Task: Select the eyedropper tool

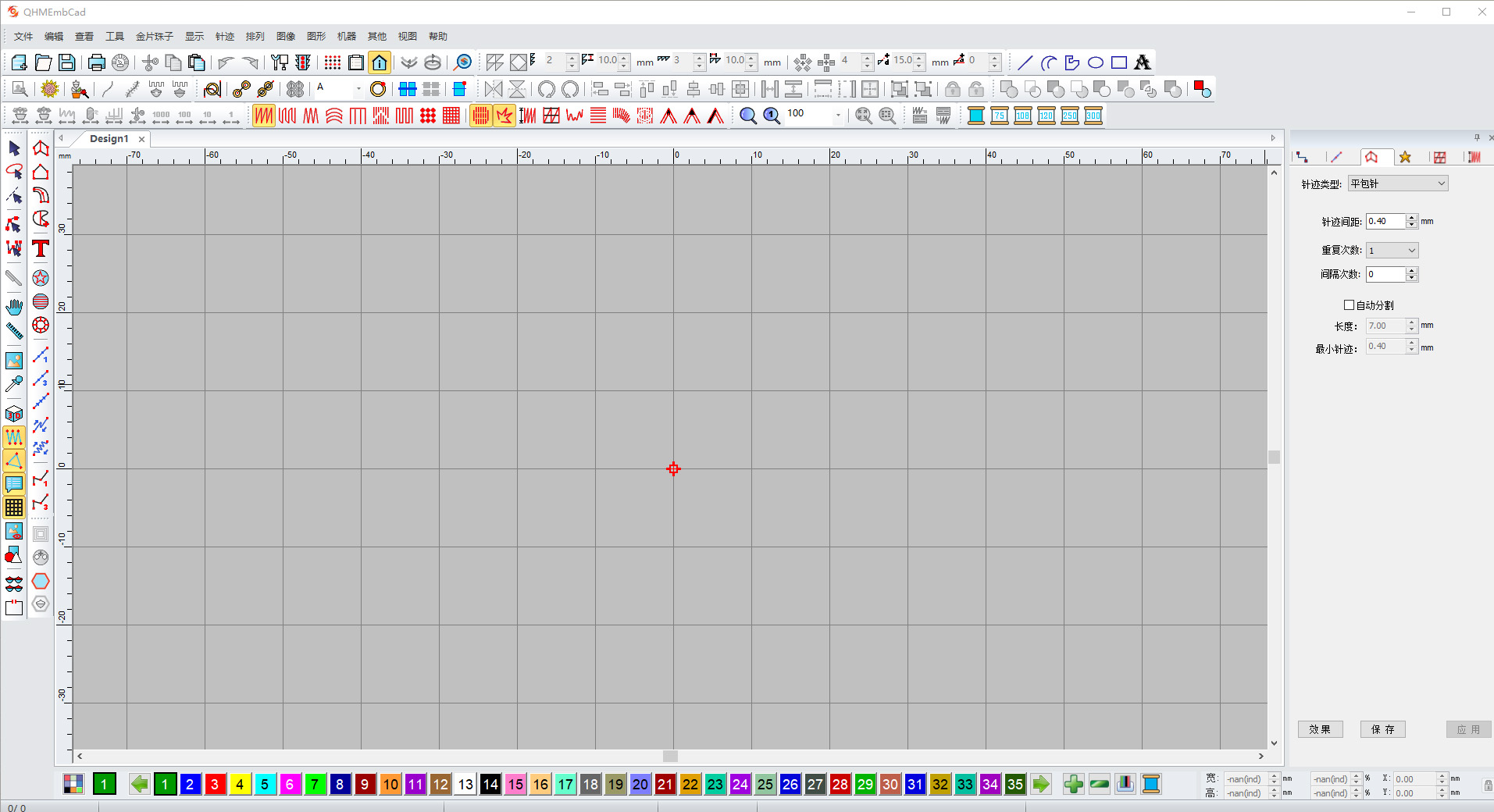Action: pos(14,383)
